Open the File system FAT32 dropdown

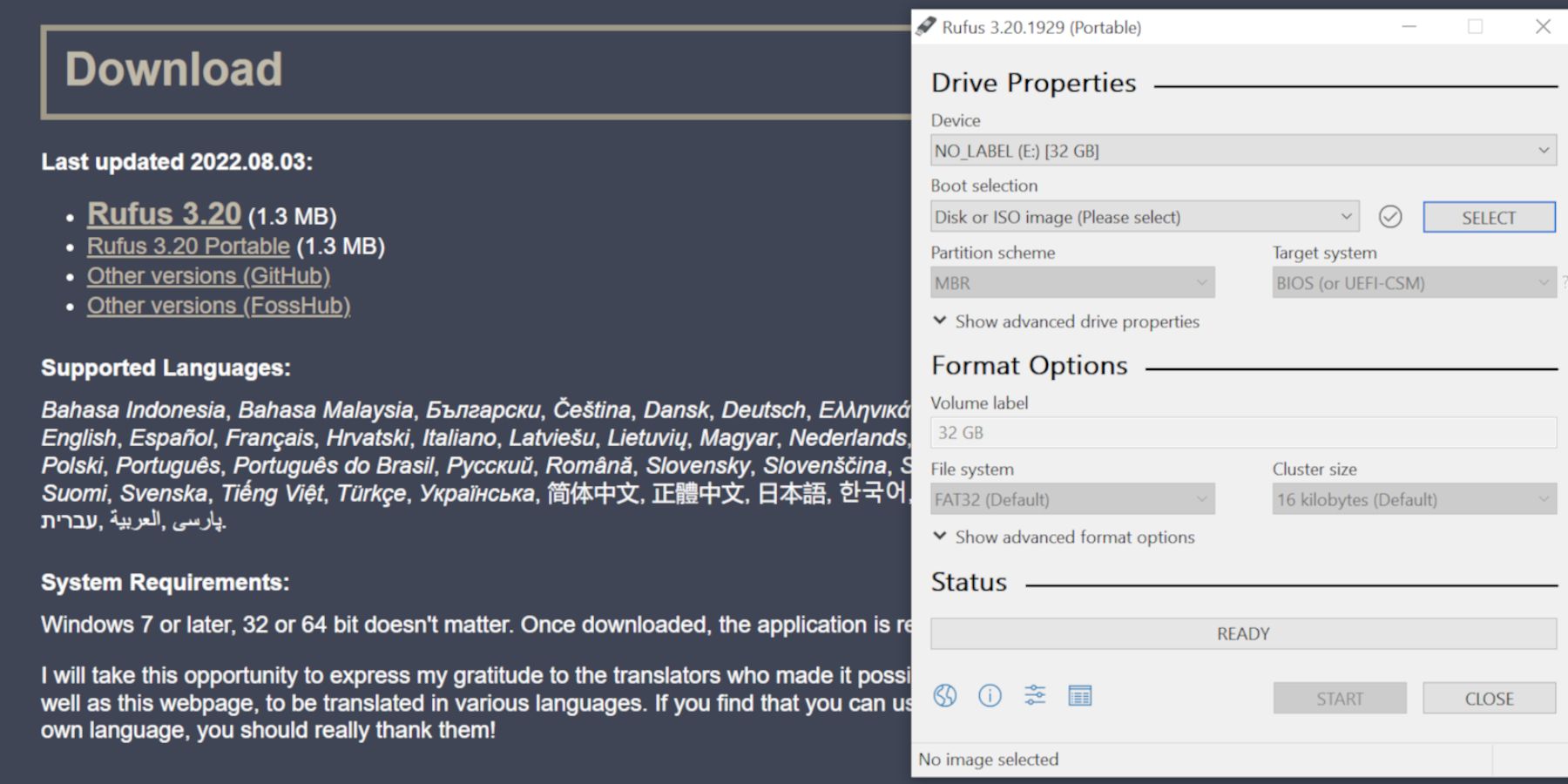coord(1072,500)
